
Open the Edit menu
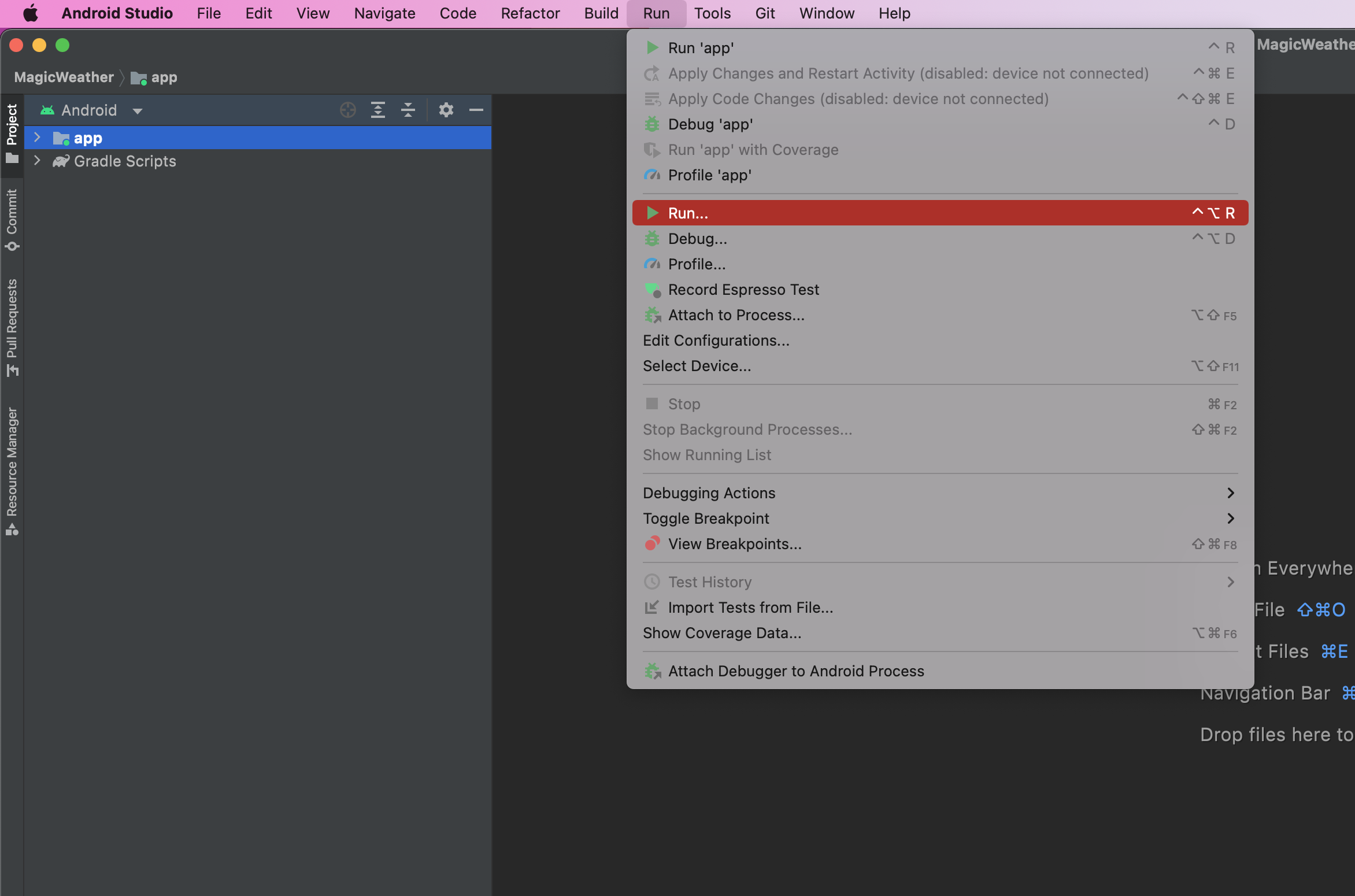coord(258,13)
